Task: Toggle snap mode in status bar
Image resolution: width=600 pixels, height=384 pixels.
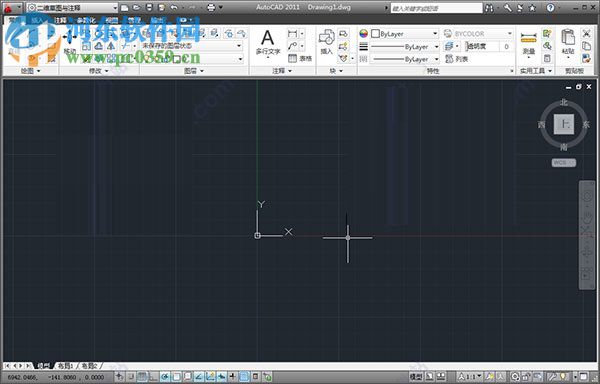Action: (131, 377)
